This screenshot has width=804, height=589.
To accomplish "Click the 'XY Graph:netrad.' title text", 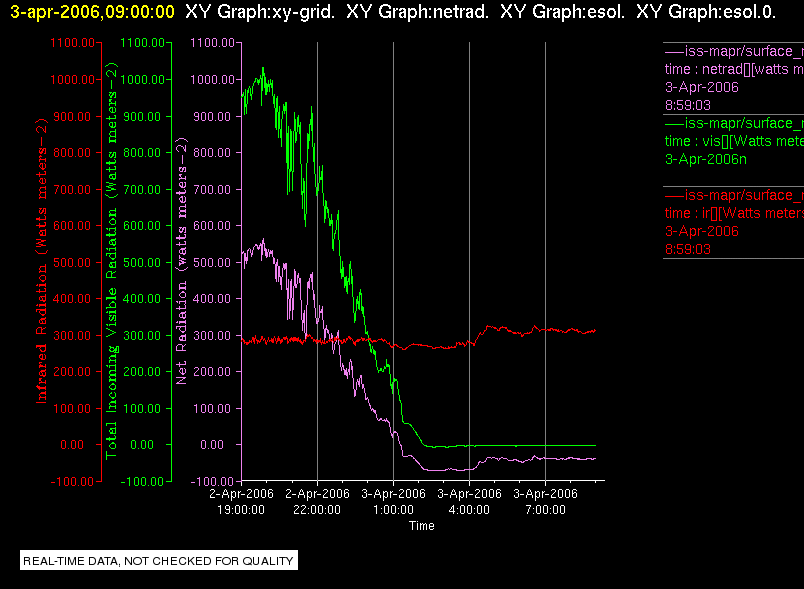I will 417,12.
